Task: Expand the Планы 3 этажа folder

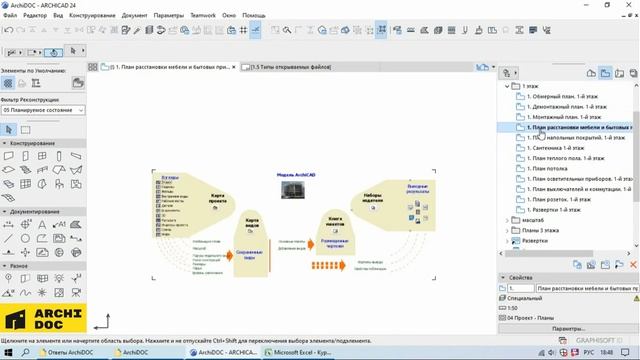Action: 507,230
